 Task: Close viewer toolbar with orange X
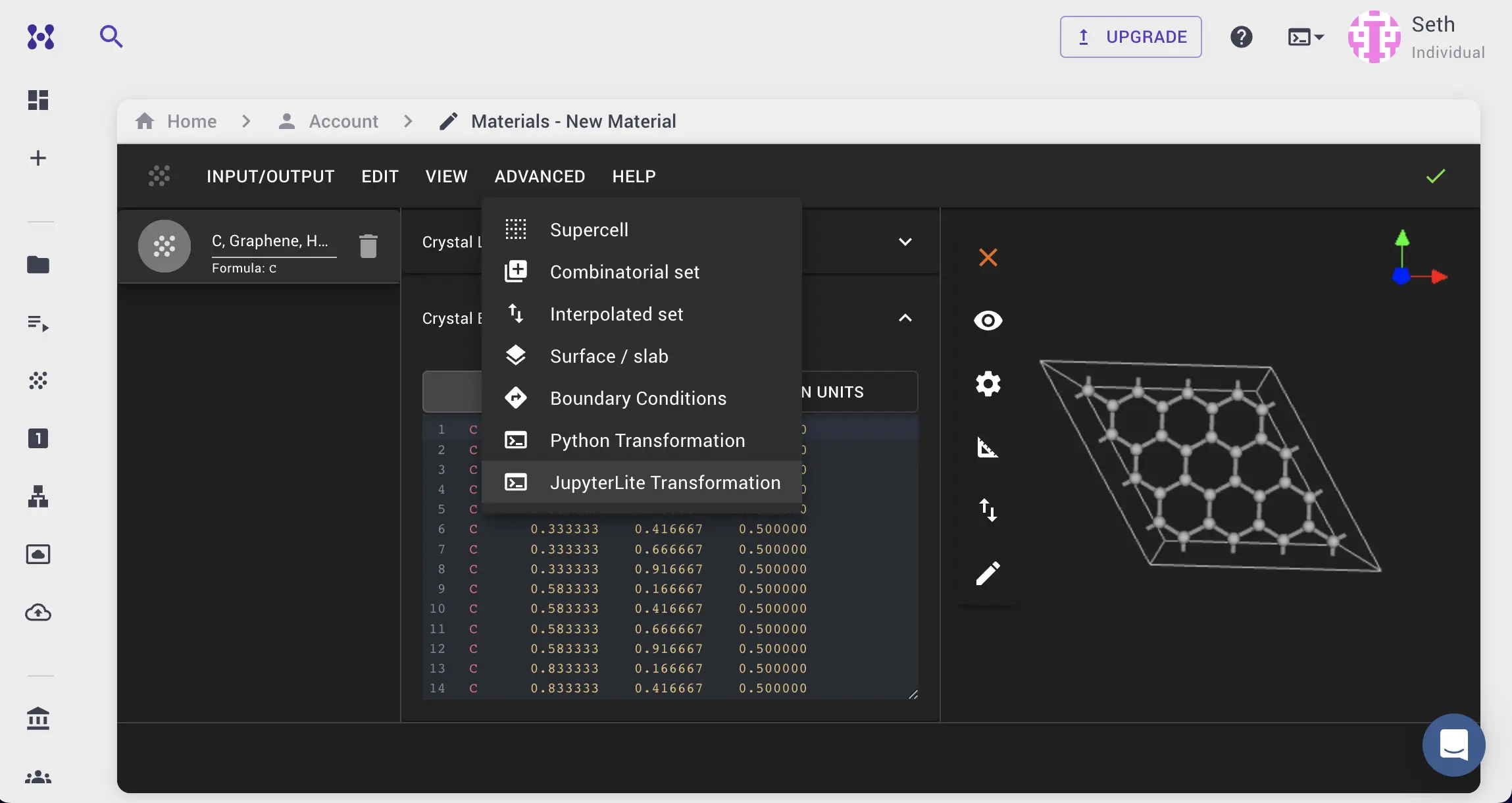988,257
